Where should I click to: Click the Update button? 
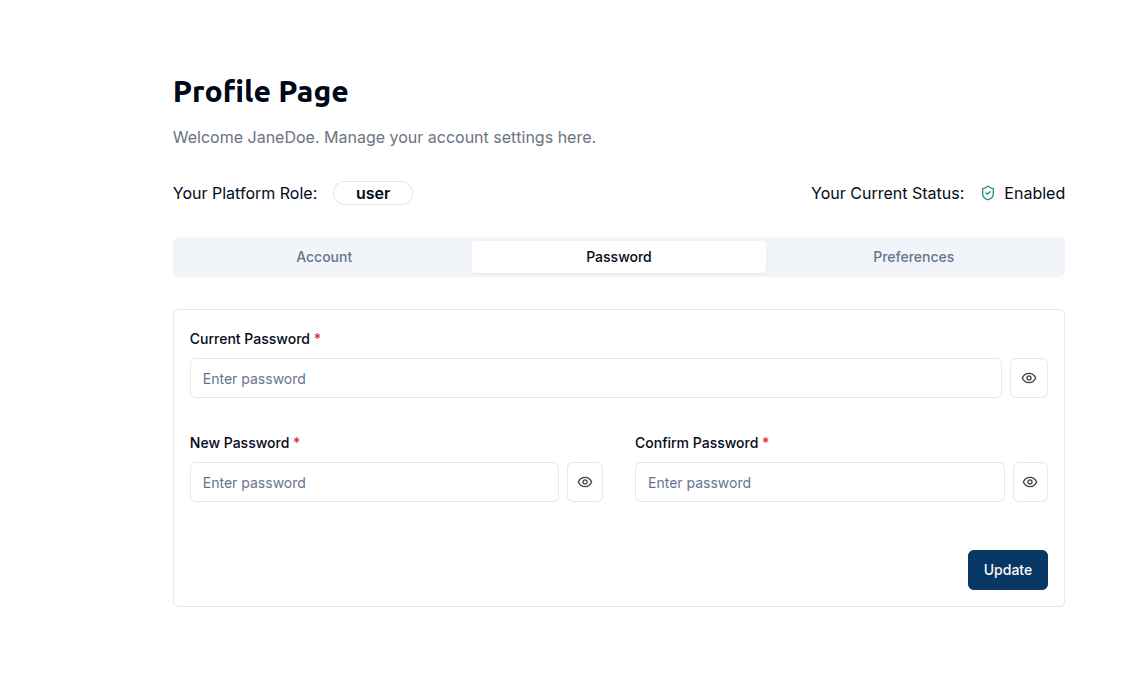1007,570
